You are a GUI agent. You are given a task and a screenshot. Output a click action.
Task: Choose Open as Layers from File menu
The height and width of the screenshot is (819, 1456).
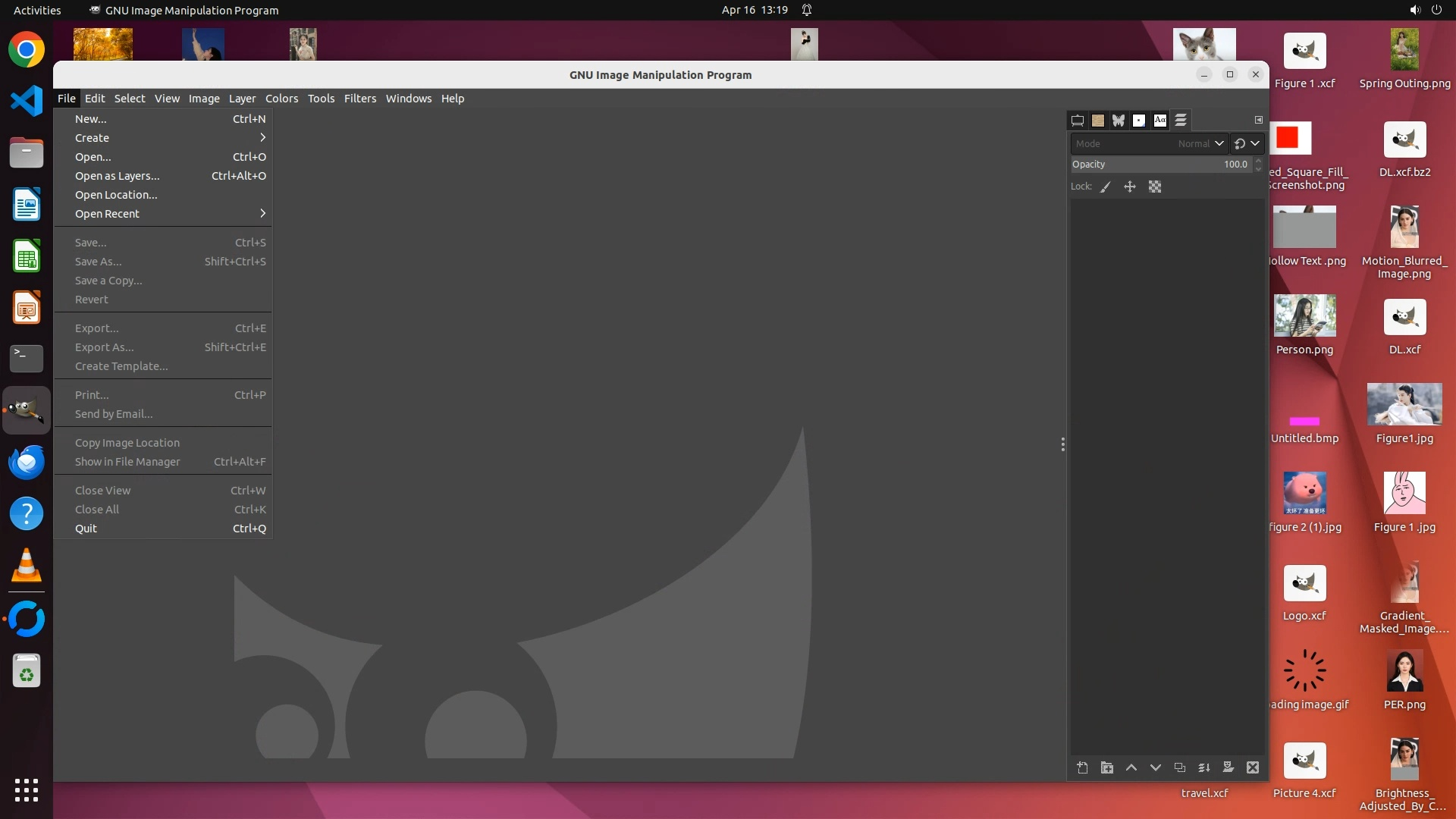coord(118,176)
